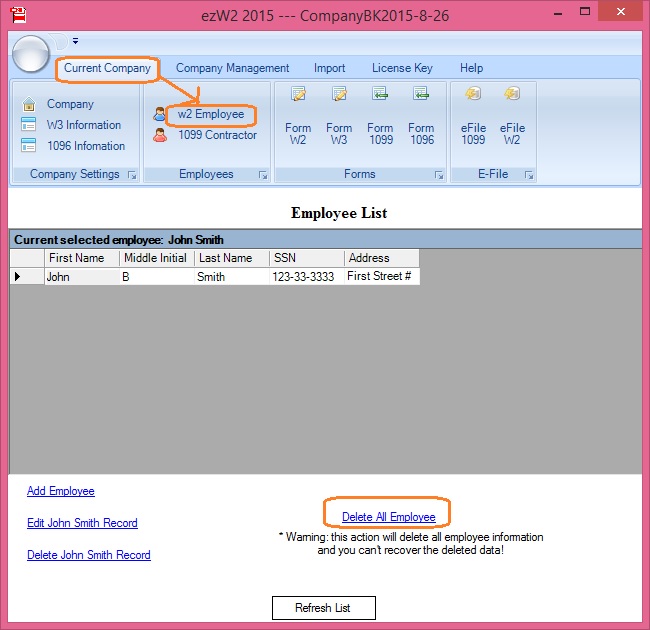650x630 pixels.
Task: Open the Form 1096 icon
Action: click(421, 96)
